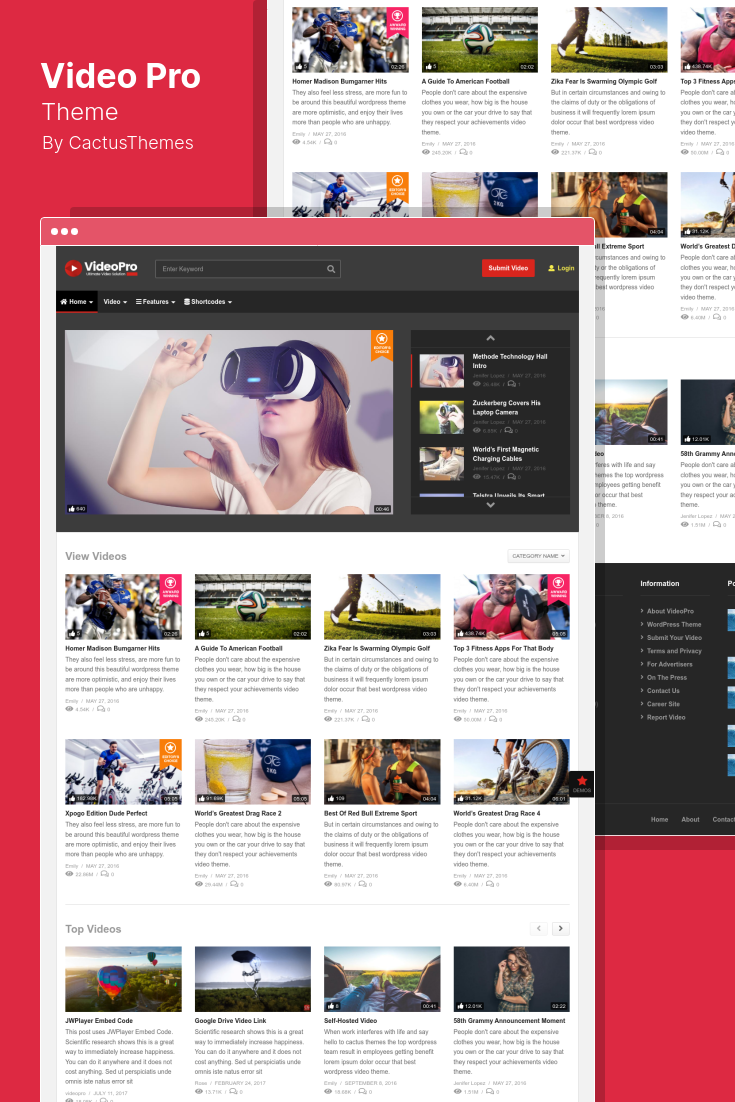735x1102 pixels.
Task: Open Best Of Red Bull Extreme Sport title
Action: tap(370, 813)
